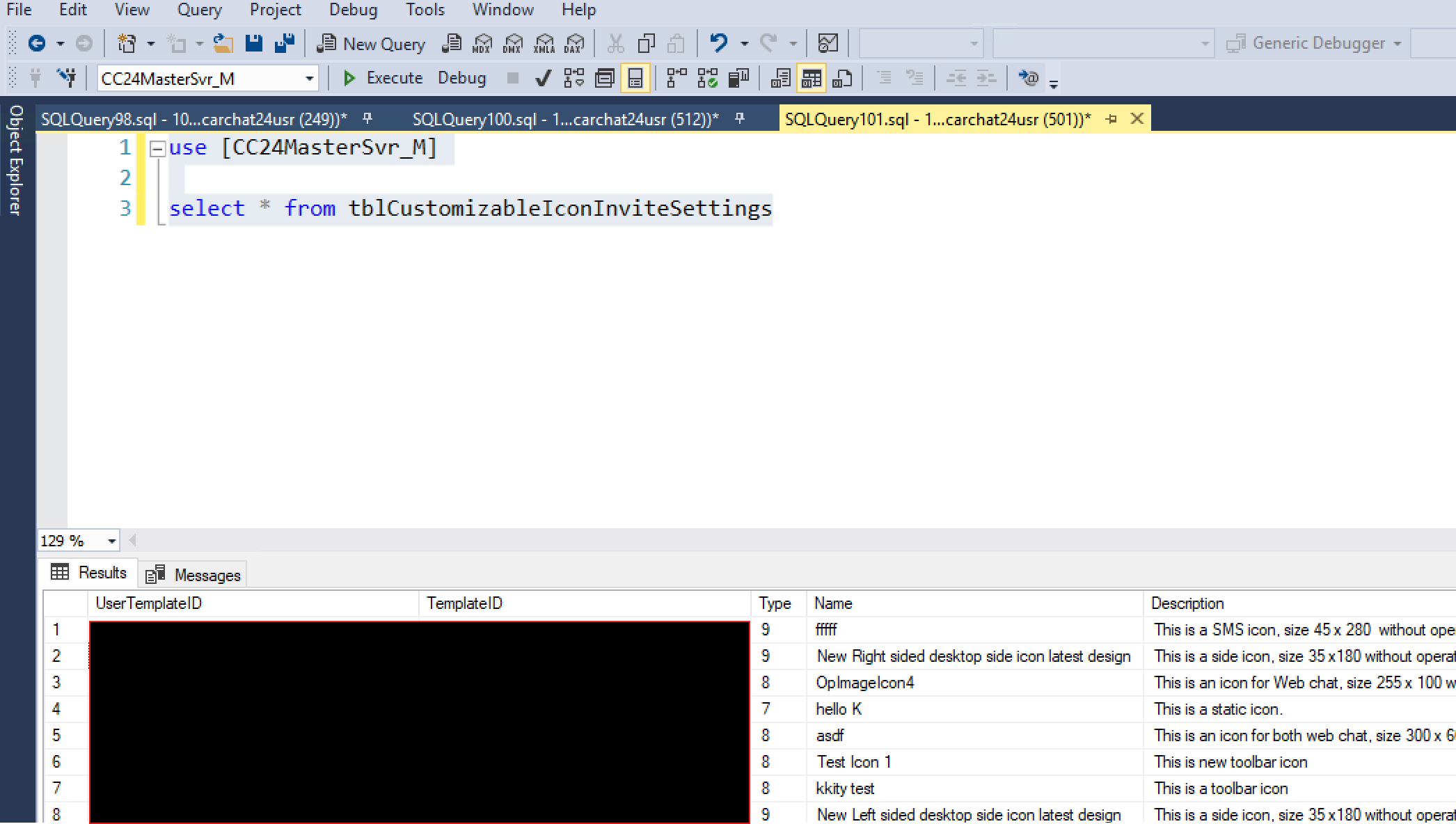1456x824 pixels.
Task: Click the New Query button
Action: pos(371,44)
